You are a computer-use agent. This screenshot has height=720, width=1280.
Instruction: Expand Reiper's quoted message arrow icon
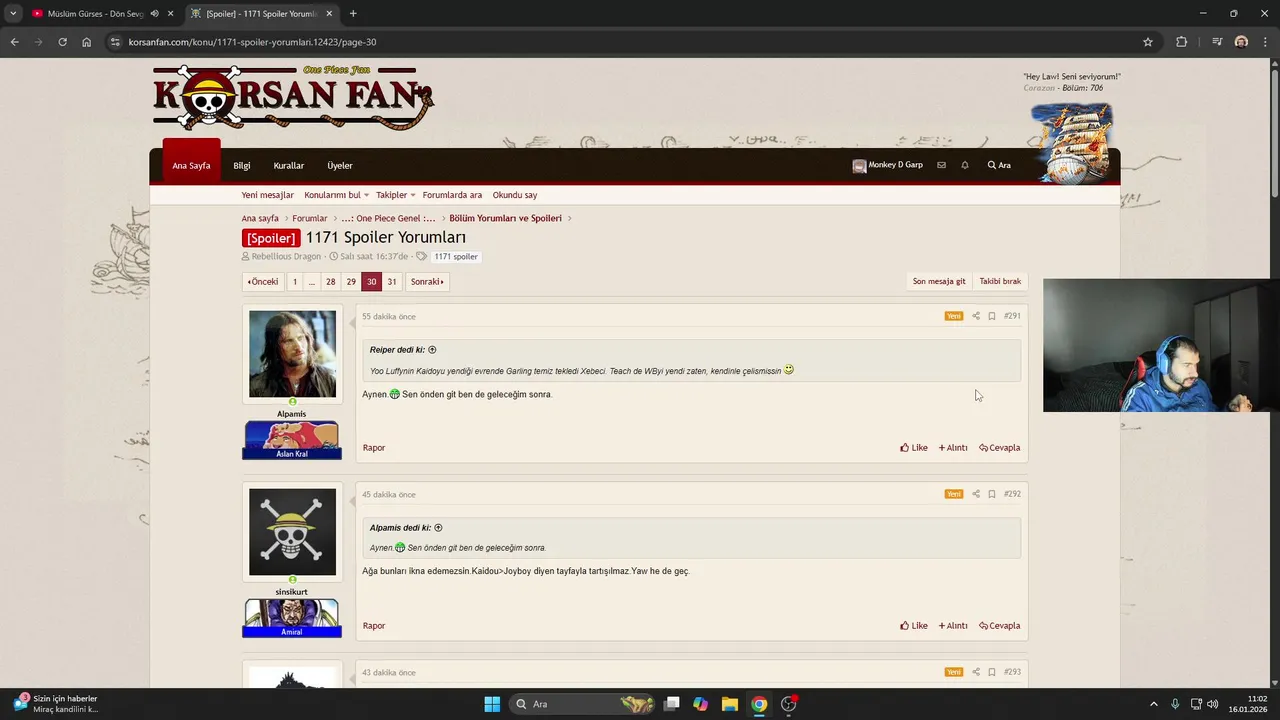(432, 350)
